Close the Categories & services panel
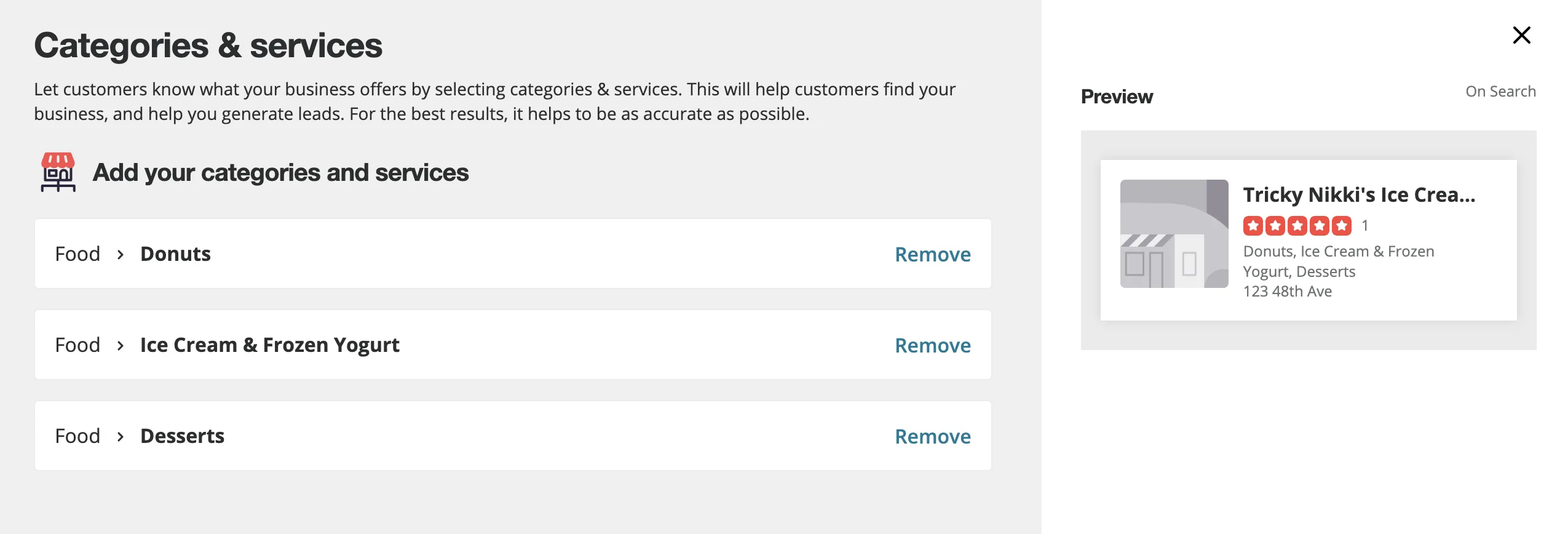The width and height of the screenshot is (1568, 534). (x=1521, y=35)
